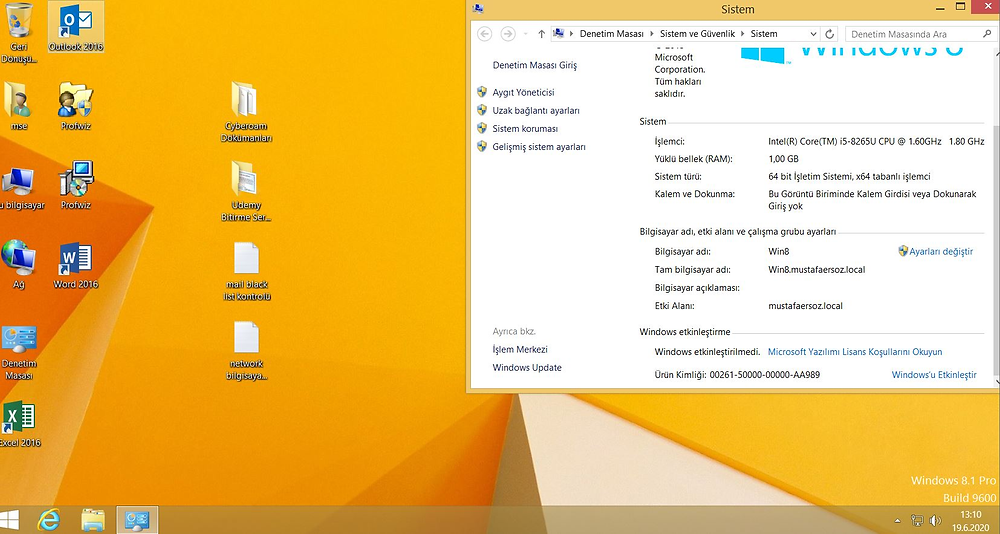The image size is (1000, 534).
Task: Read Microsoft Yazılımı Lisans Koşullarını Okuyun
Action: [x=855, y=352]
